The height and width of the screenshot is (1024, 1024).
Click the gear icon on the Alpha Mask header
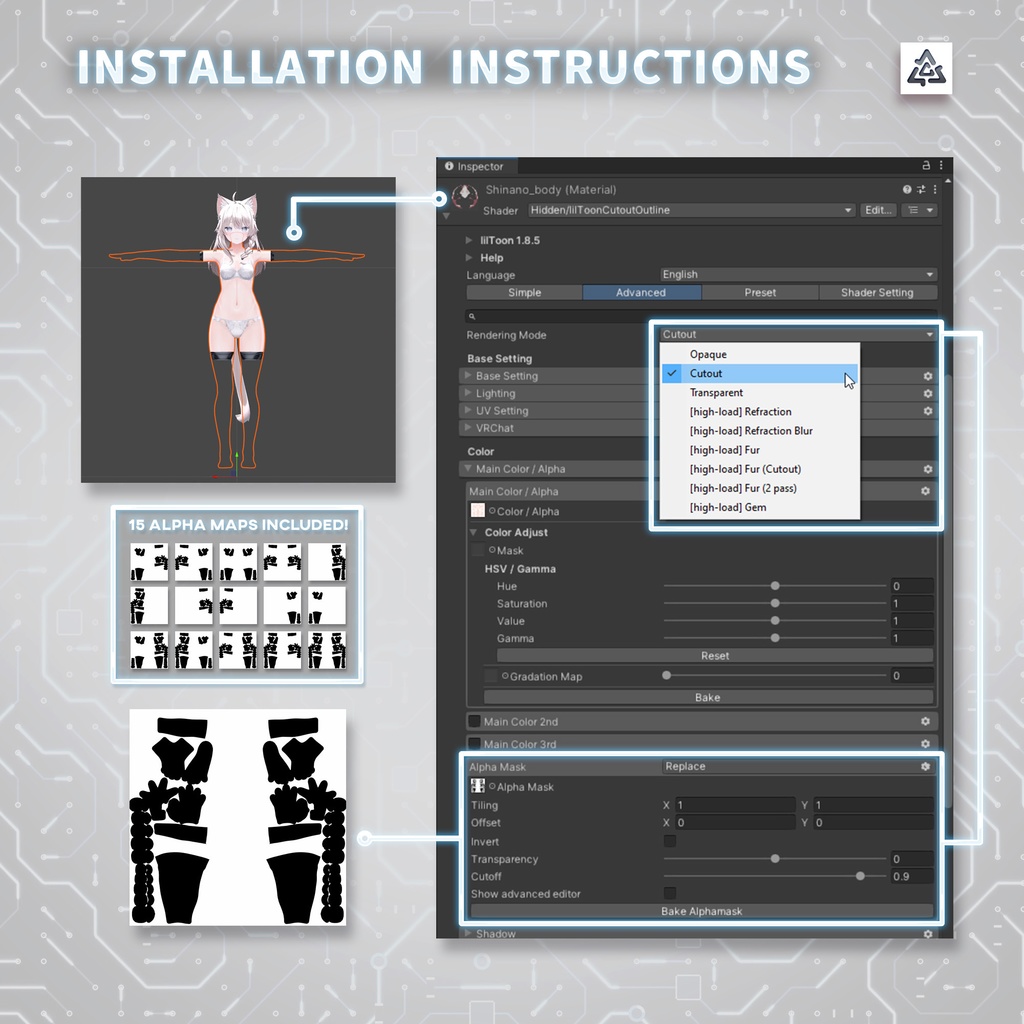point(925,766)
